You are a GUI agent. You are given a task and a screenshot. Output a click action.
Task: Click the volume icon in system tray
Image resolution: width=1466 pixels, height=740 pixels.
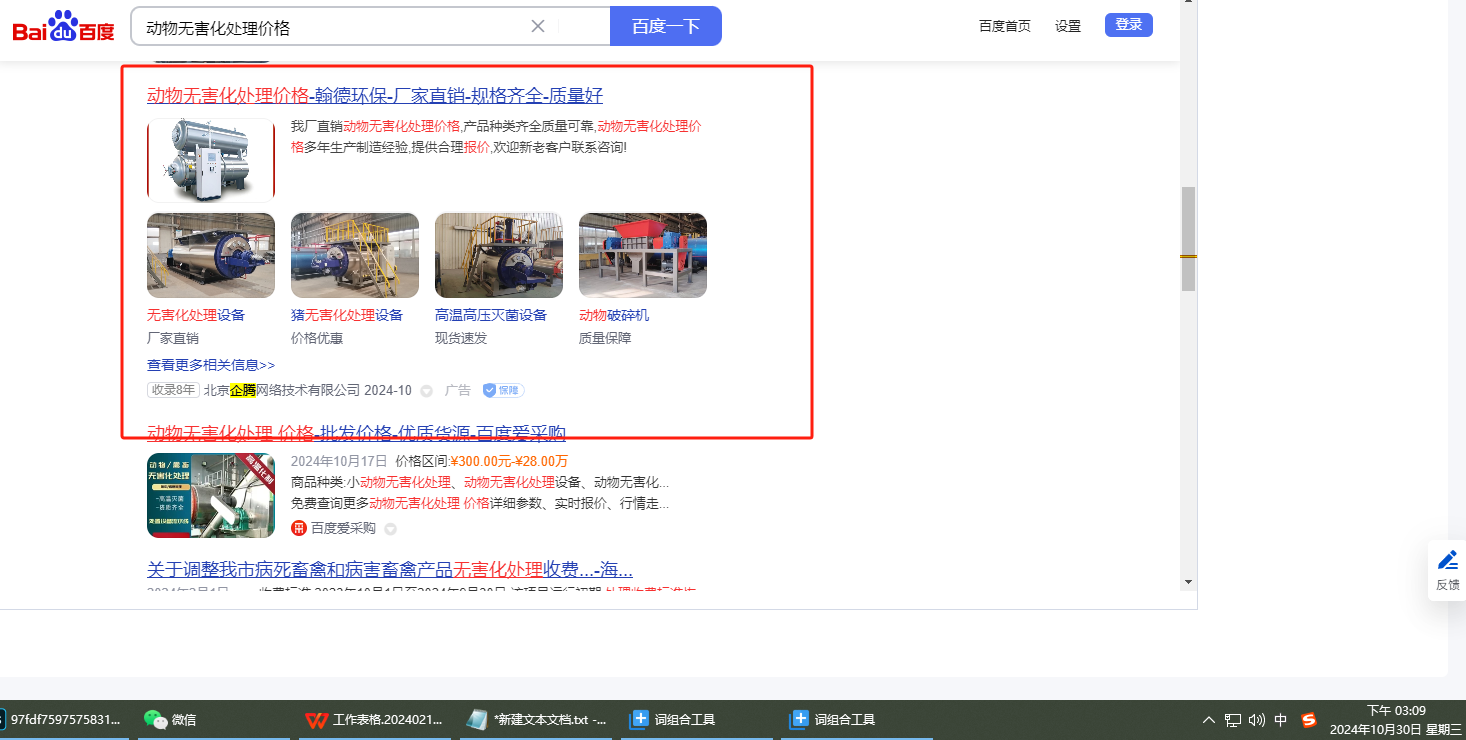pos(1257,719)
